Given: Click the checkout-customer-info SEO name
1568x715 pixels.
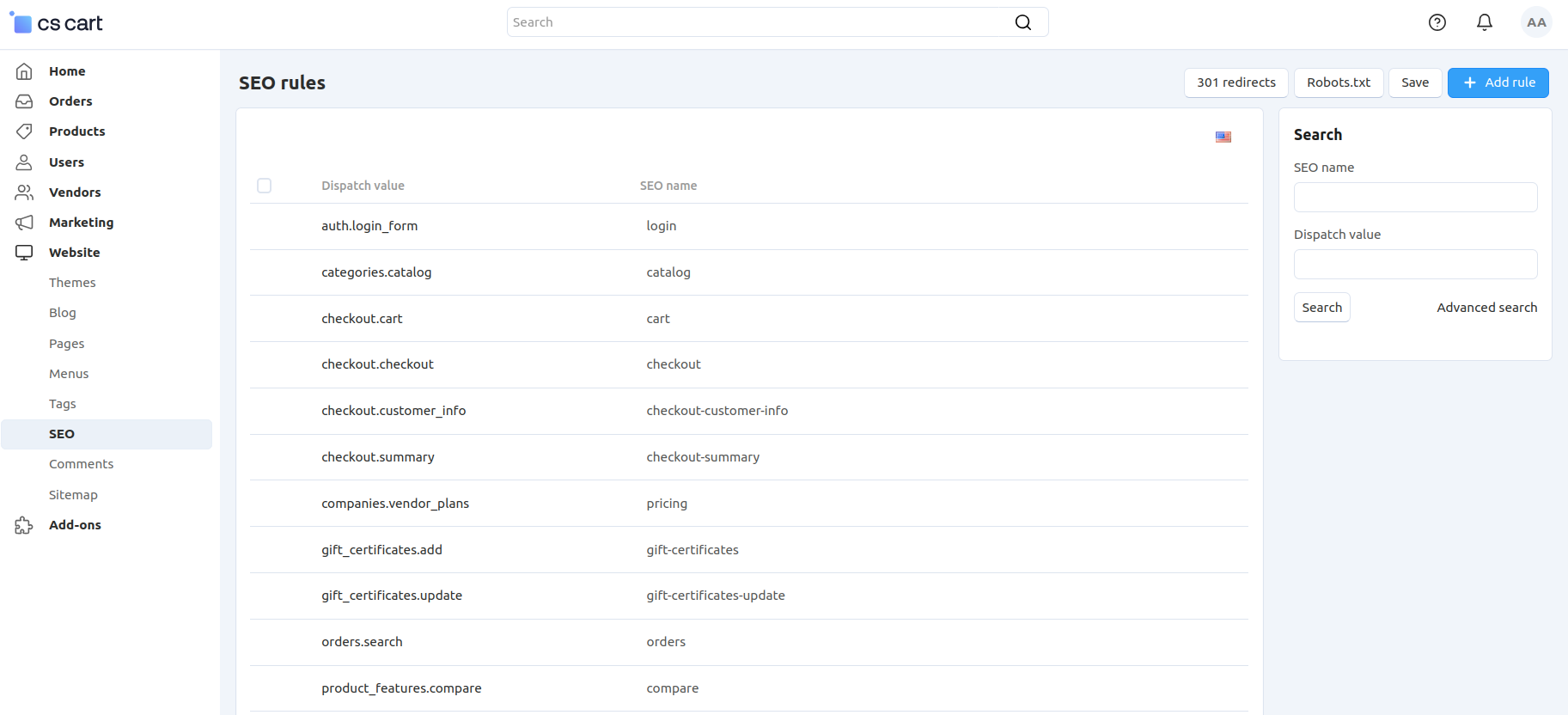Looking at the screenshot, I should click(717, 411).
